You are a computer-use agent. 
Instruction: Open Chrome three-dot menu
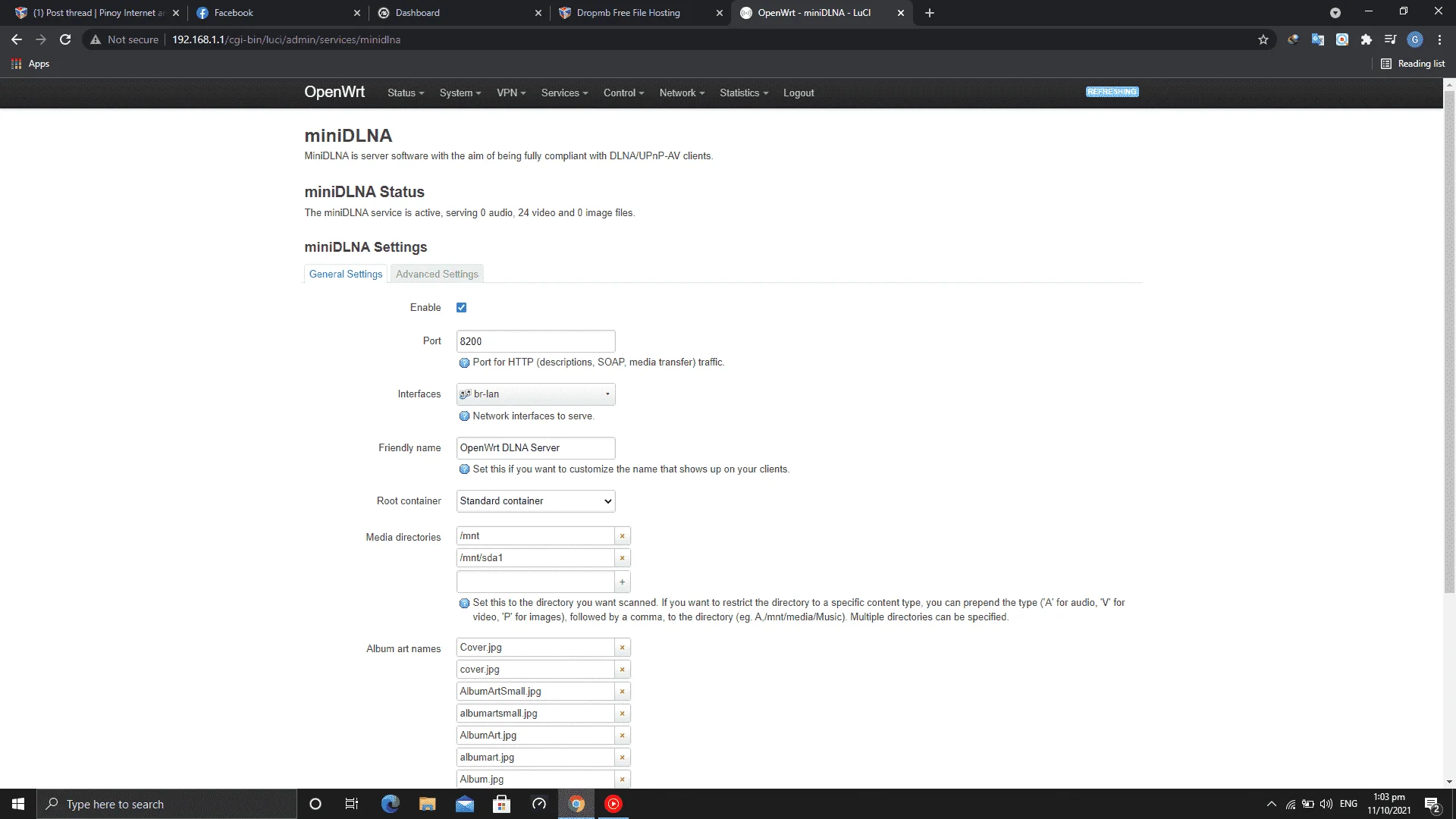pos(1439,39)
